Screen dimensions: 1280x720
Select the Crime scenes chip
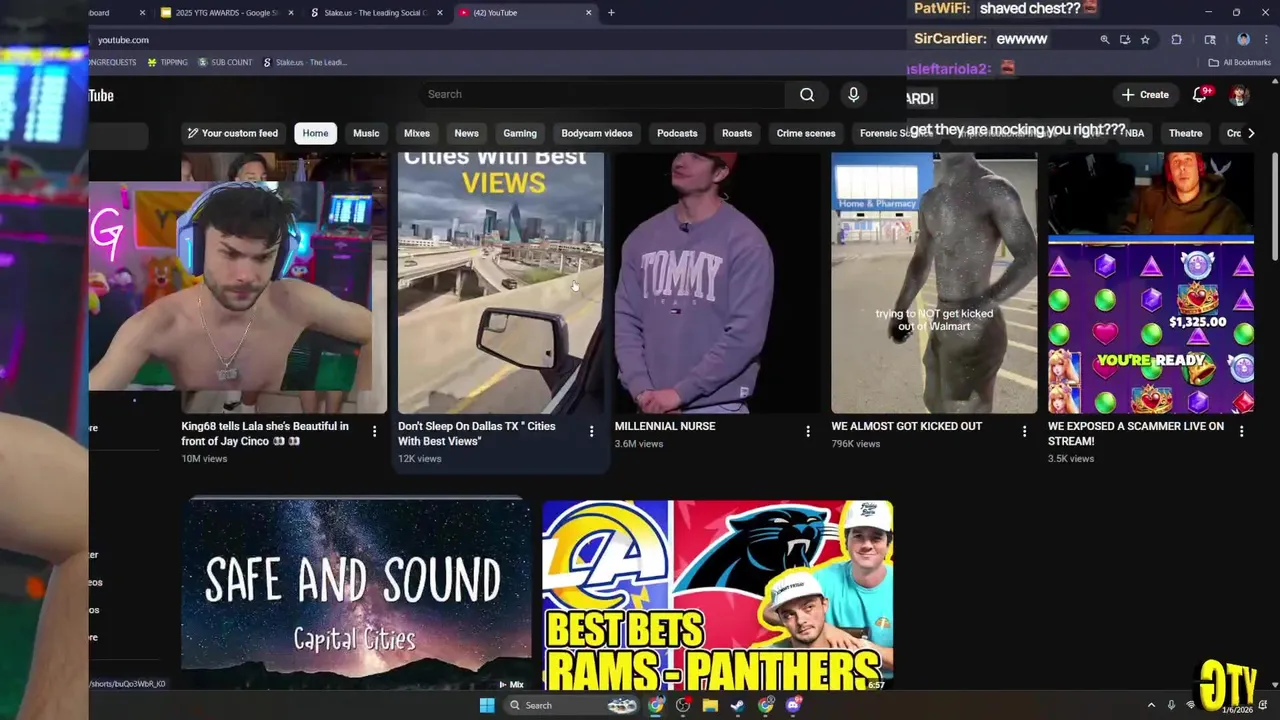click(806, 133)
